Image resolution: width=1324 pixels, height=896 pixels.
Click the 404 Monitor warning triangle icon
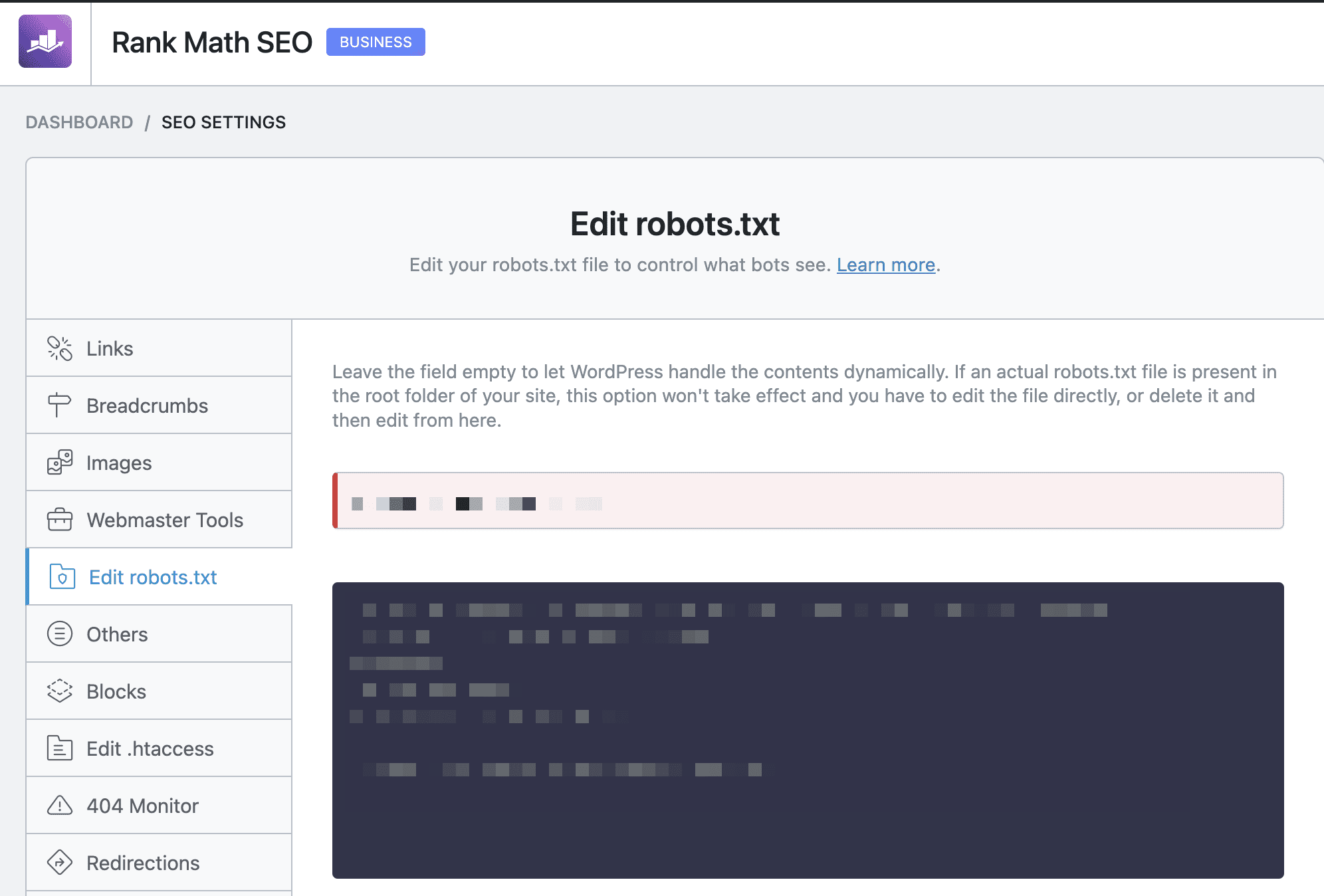[x=59, y=806]
